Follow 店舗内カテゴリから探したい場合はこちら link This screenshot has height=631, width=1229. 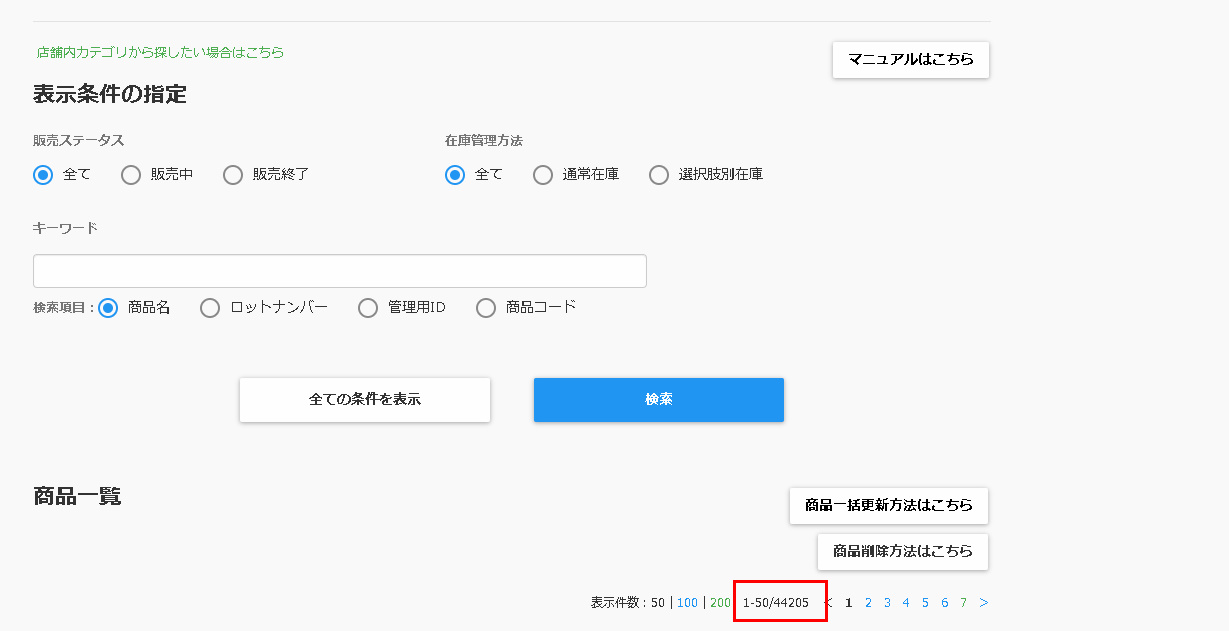tap(160, 52)
